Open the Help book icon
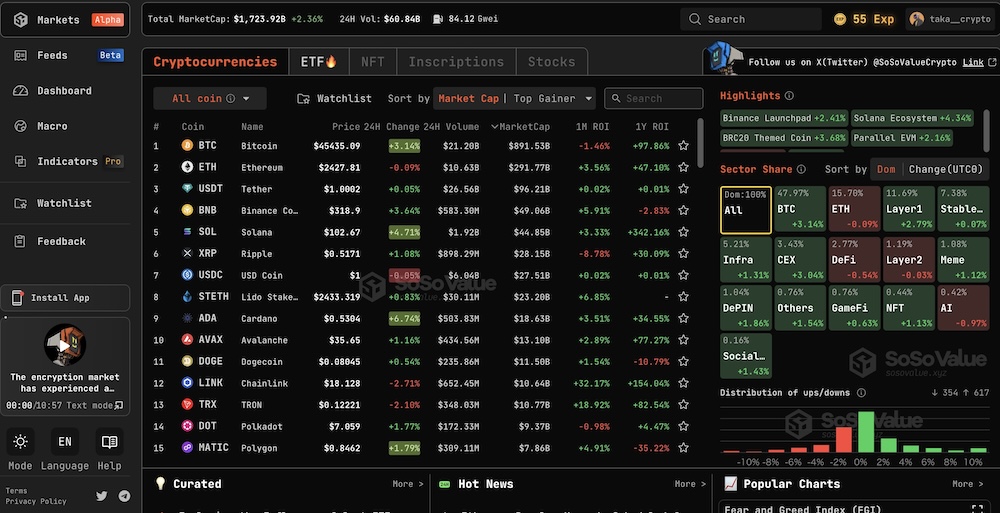 click(109, 442)
